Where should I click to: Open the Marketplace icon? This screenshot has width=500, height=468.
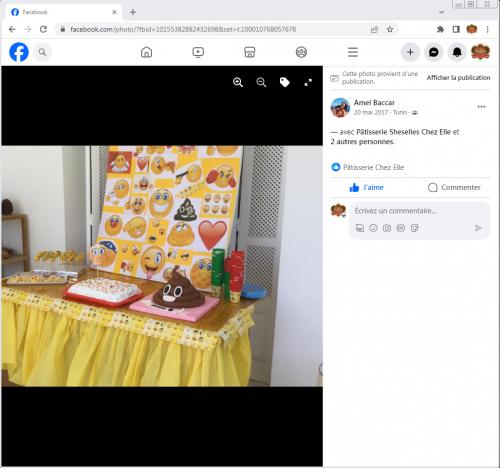pos(250,52)
